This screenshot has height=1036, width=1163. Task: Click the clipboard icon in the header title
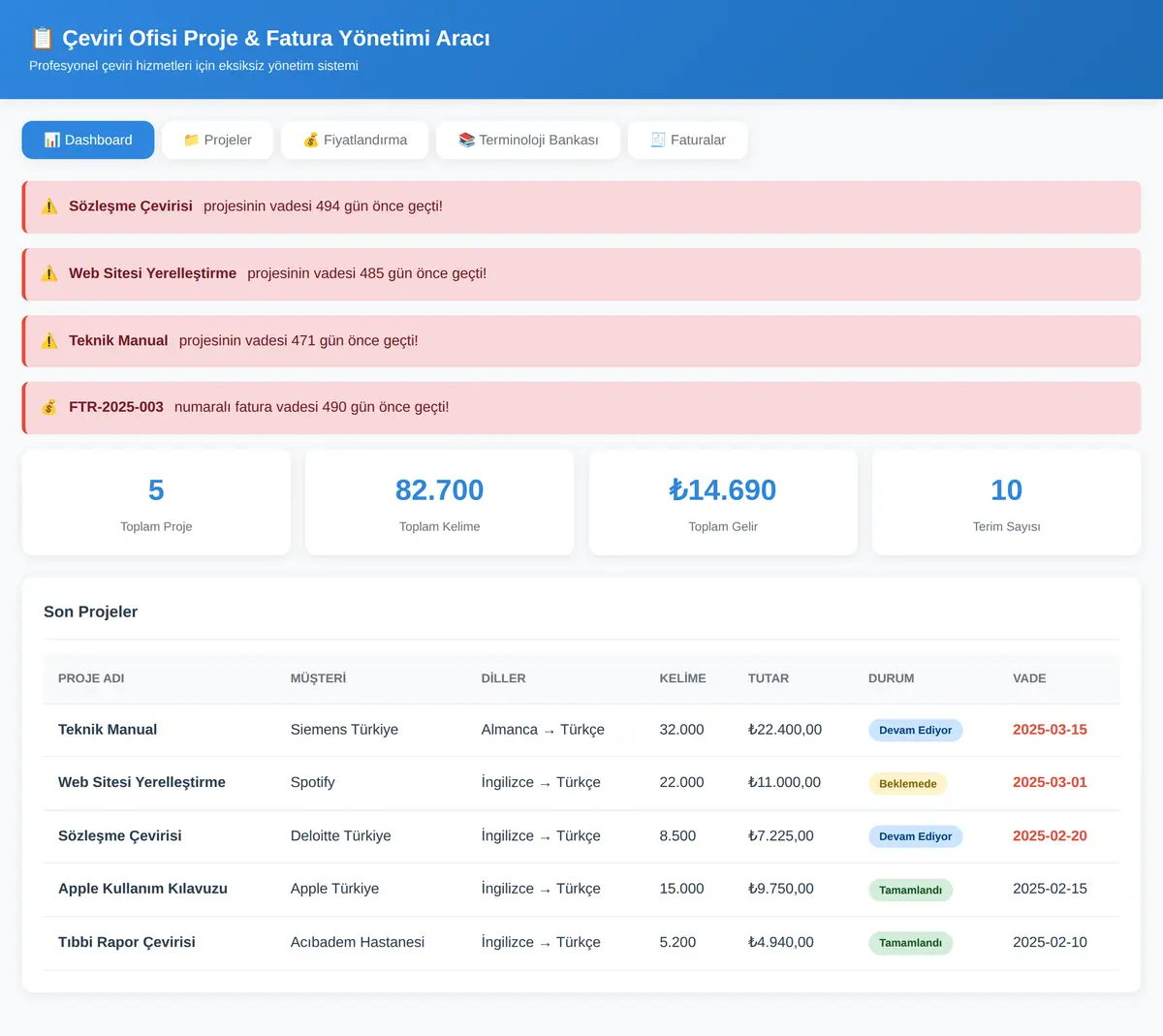coord(42,38)
